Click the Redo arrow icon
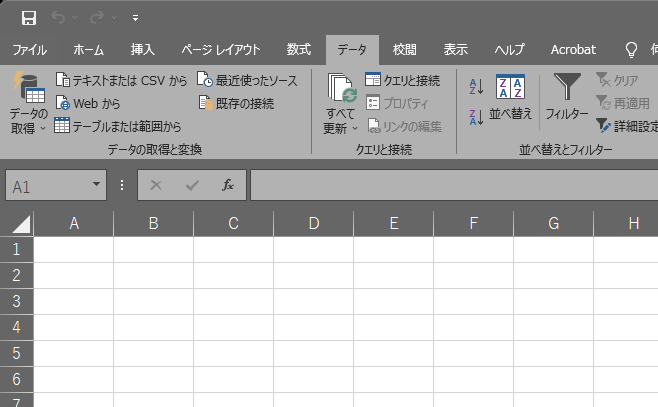 pos(97,18)
